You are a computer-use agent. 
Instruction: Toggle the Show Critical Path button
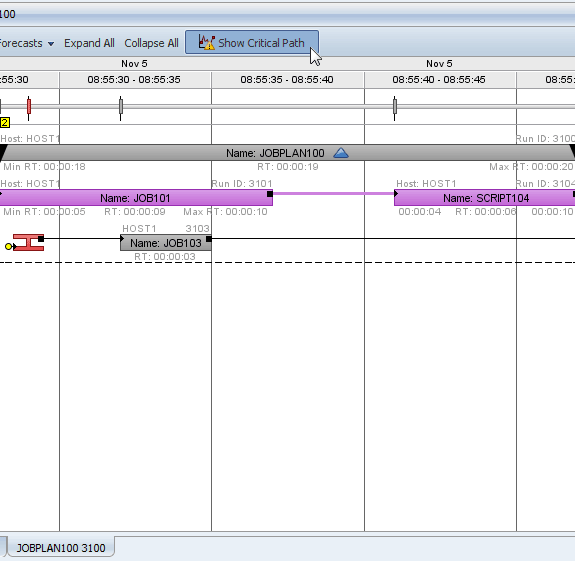pyautogui.click(x=252, y=42)
